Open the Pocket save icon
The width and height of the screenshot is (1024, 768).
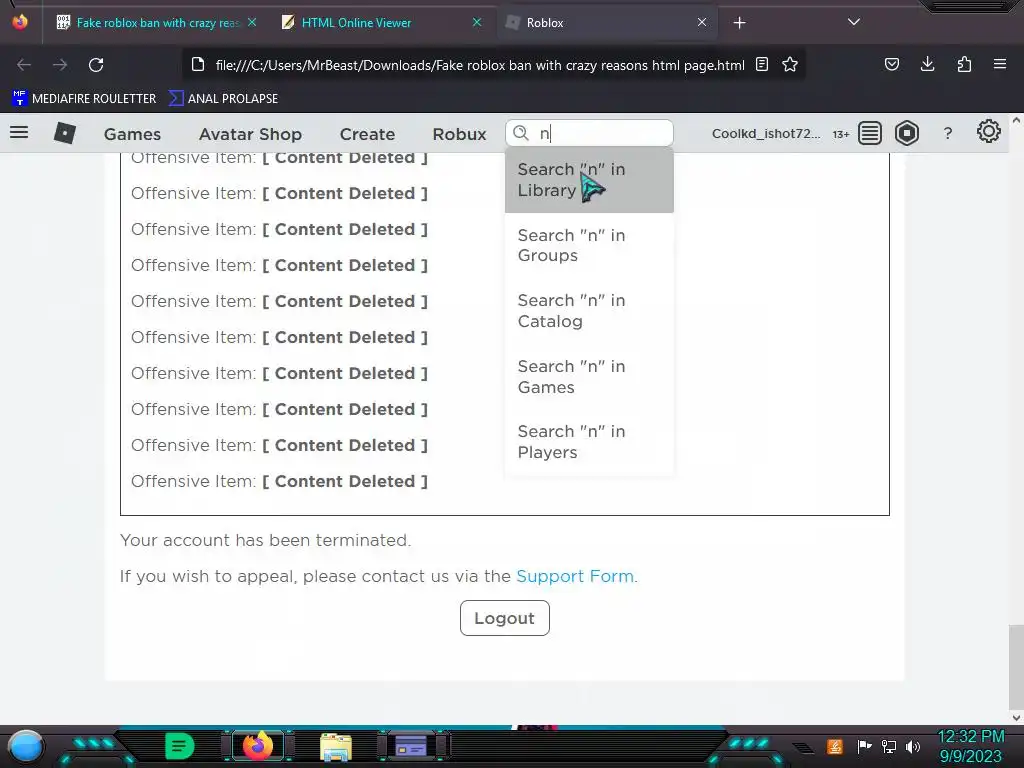coord(891,64)
